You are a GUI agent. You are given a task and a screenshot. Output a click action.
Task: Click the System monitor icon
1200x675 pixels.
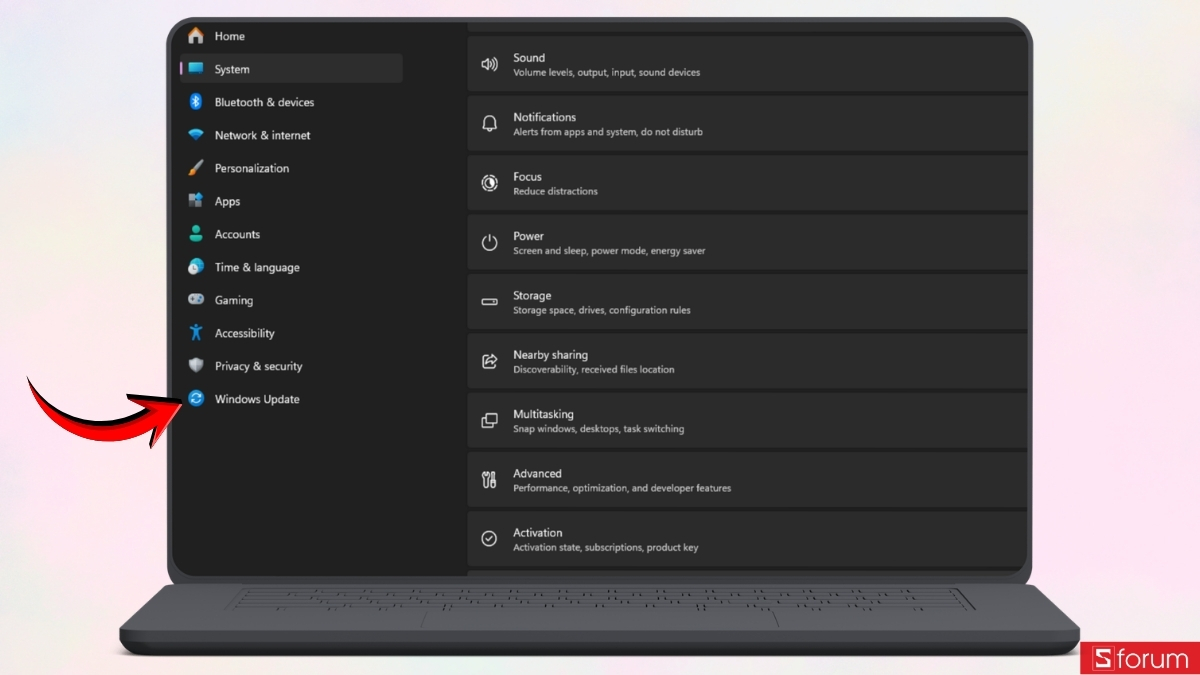click(196, 69)
